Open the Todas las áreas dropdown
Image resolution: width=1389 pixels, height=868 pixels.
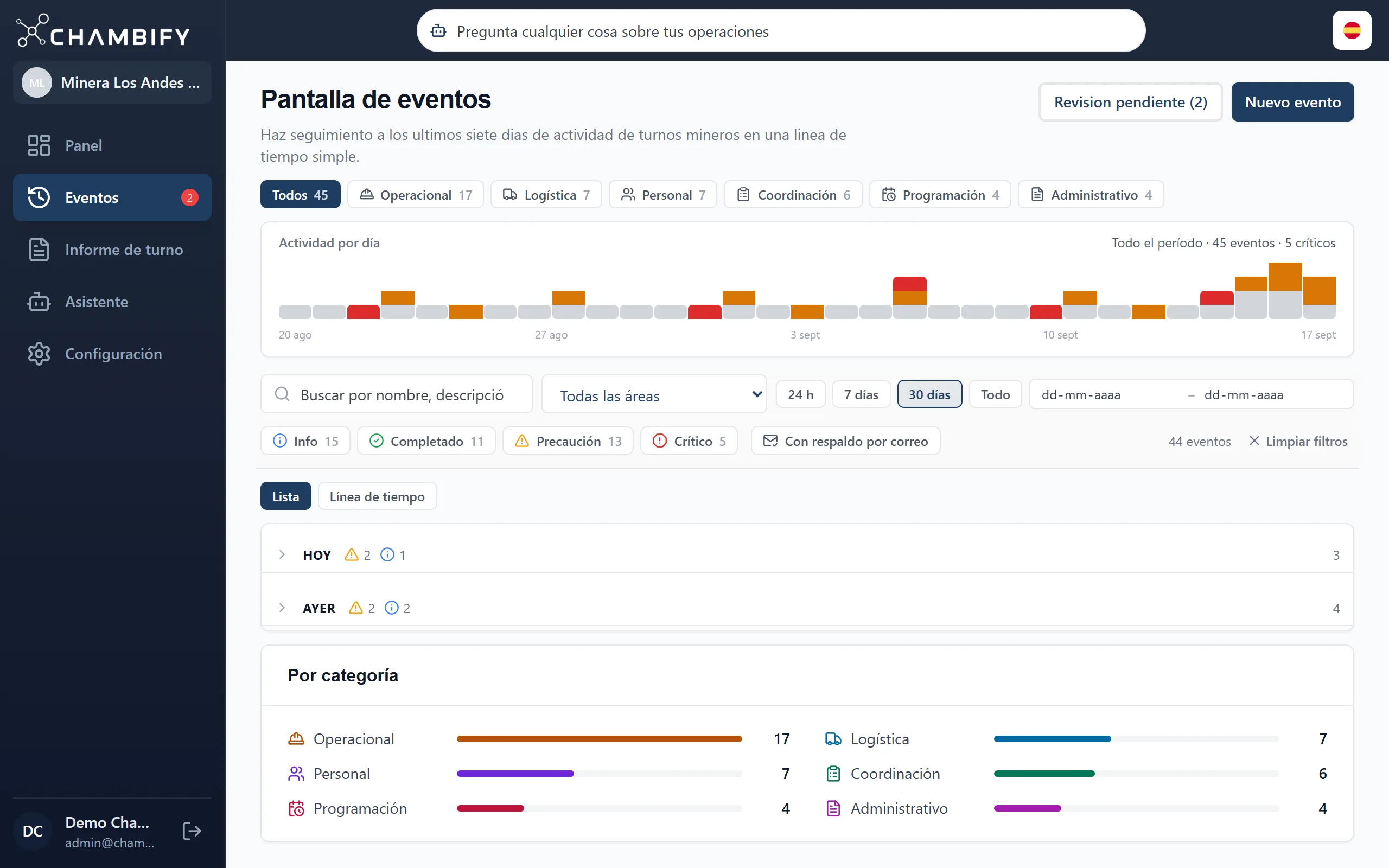(x=654, y=394)
